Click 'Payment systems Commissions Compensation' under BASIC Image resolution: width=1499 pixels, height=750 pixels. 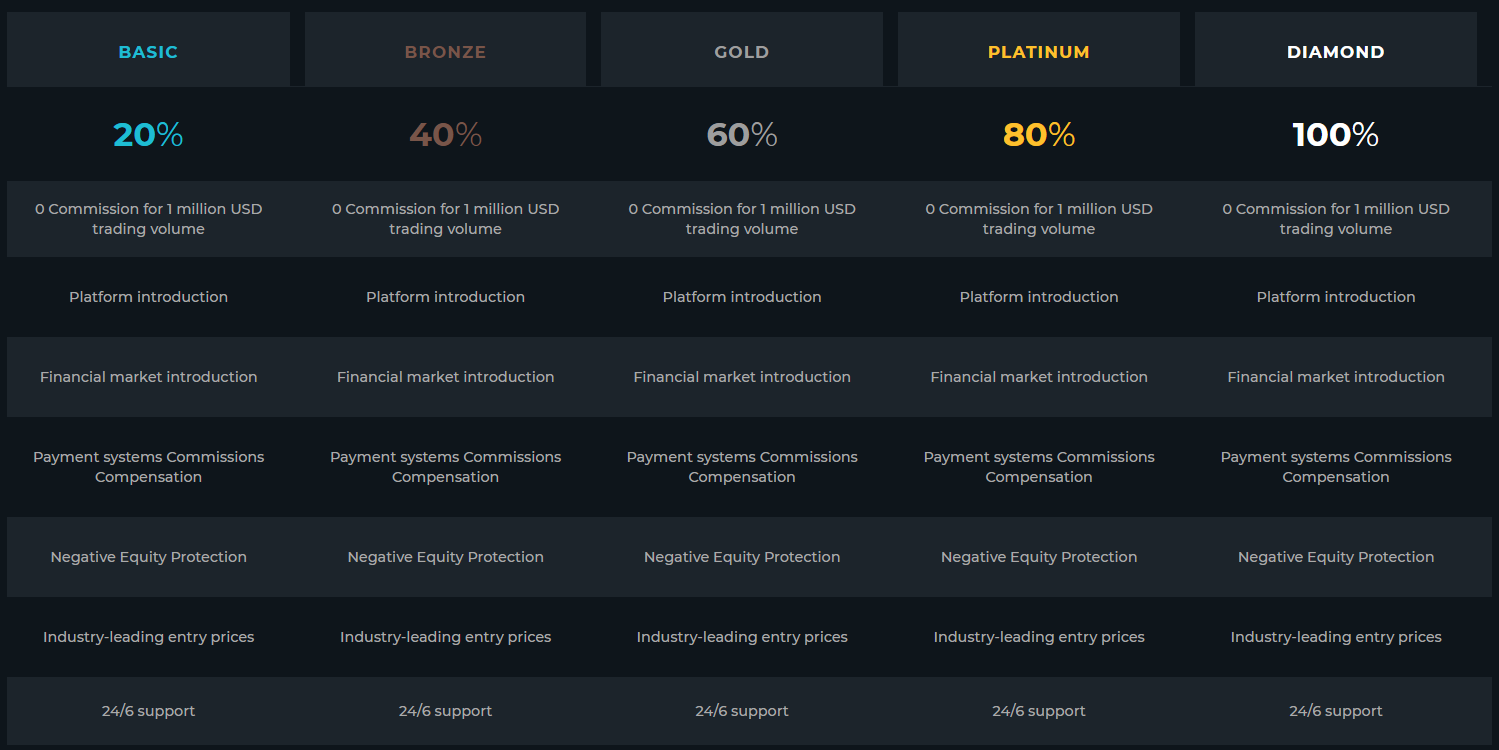[x=148, y=467]
